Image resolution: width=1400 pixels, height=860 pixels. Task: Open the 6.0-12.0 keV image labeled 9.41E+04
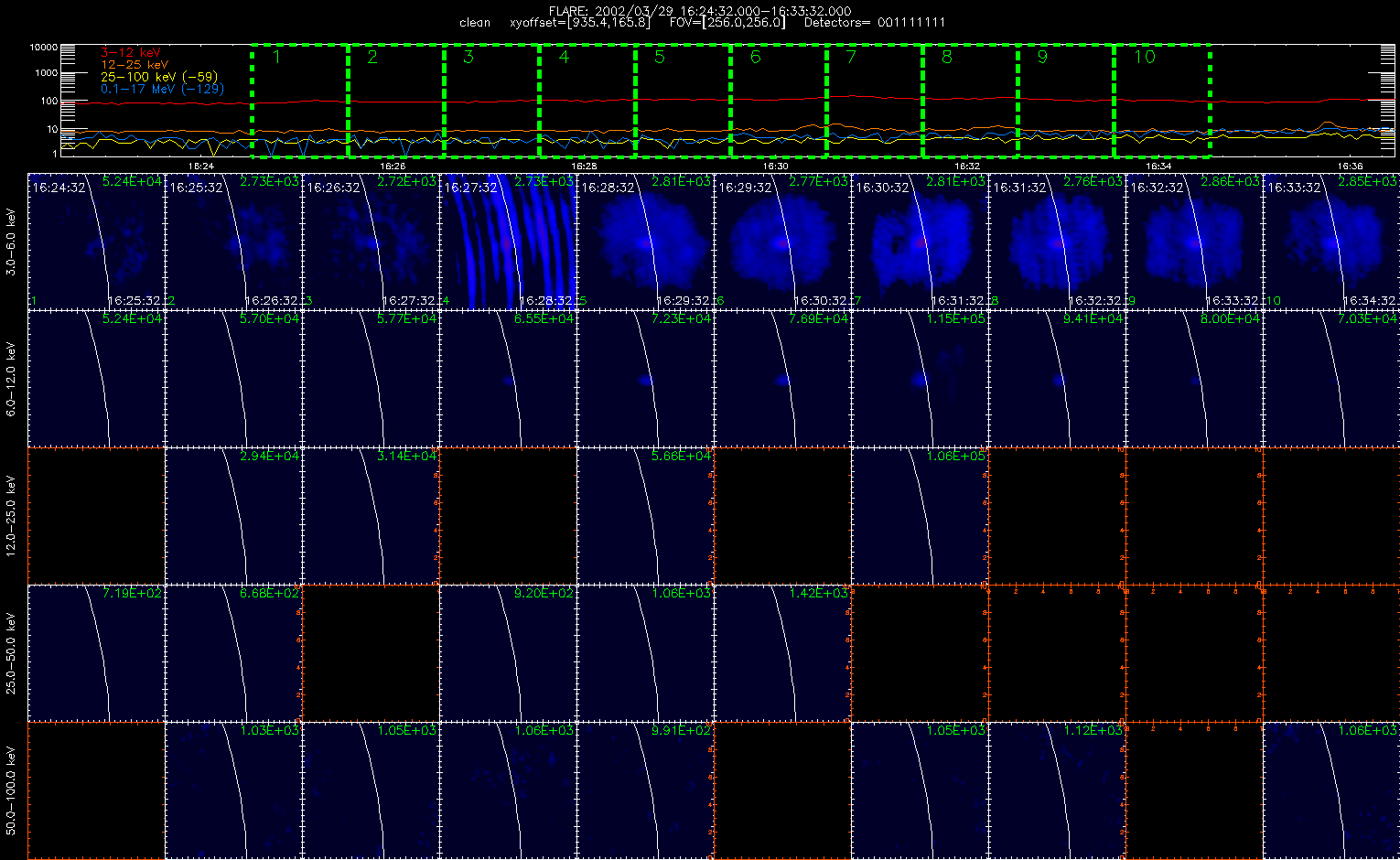pyautogui.click(x=1057, y=378)
